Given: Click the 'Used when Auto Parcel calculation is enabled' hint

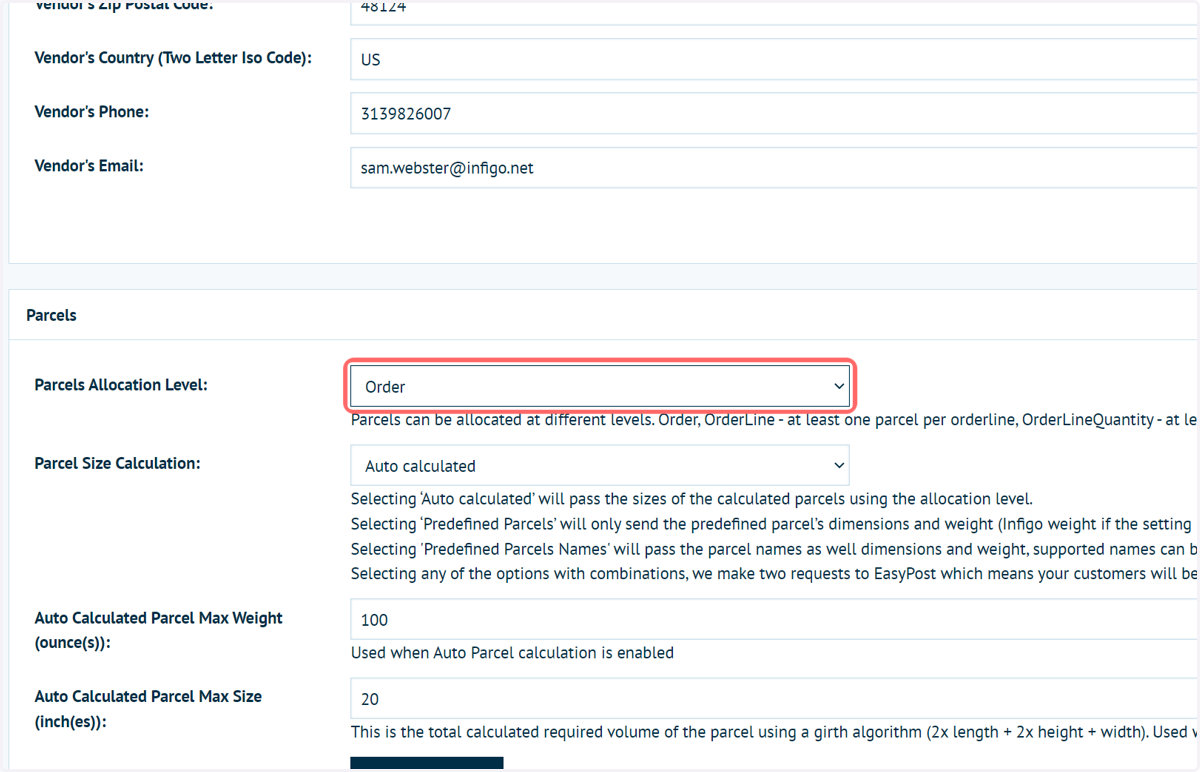Looking at the screenshot, I should pyautogui.click(x=512, y=653).
